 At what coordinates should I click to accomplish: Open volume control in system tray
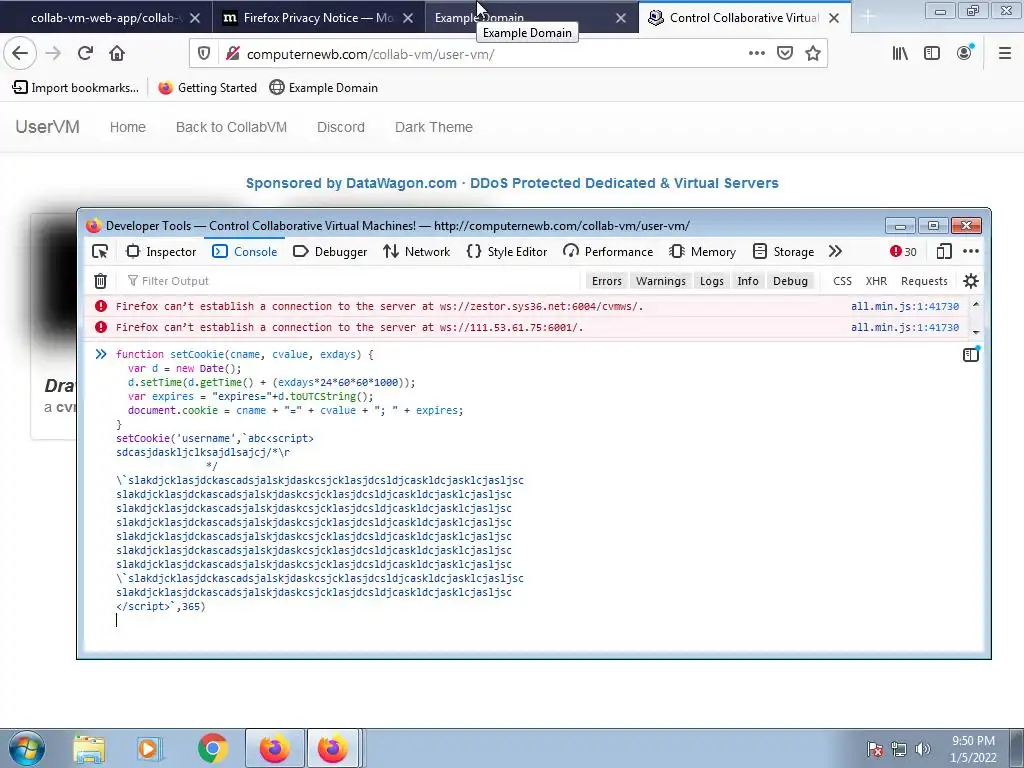(922, 749)
